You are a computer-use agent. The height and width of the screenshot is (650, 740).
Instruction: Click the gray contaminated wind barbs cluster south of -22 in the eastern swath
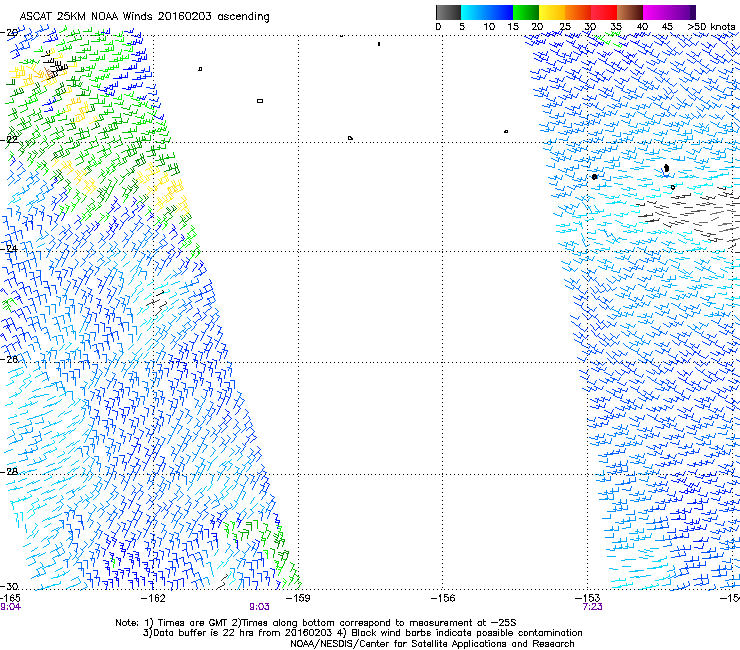tap(689, 215)
